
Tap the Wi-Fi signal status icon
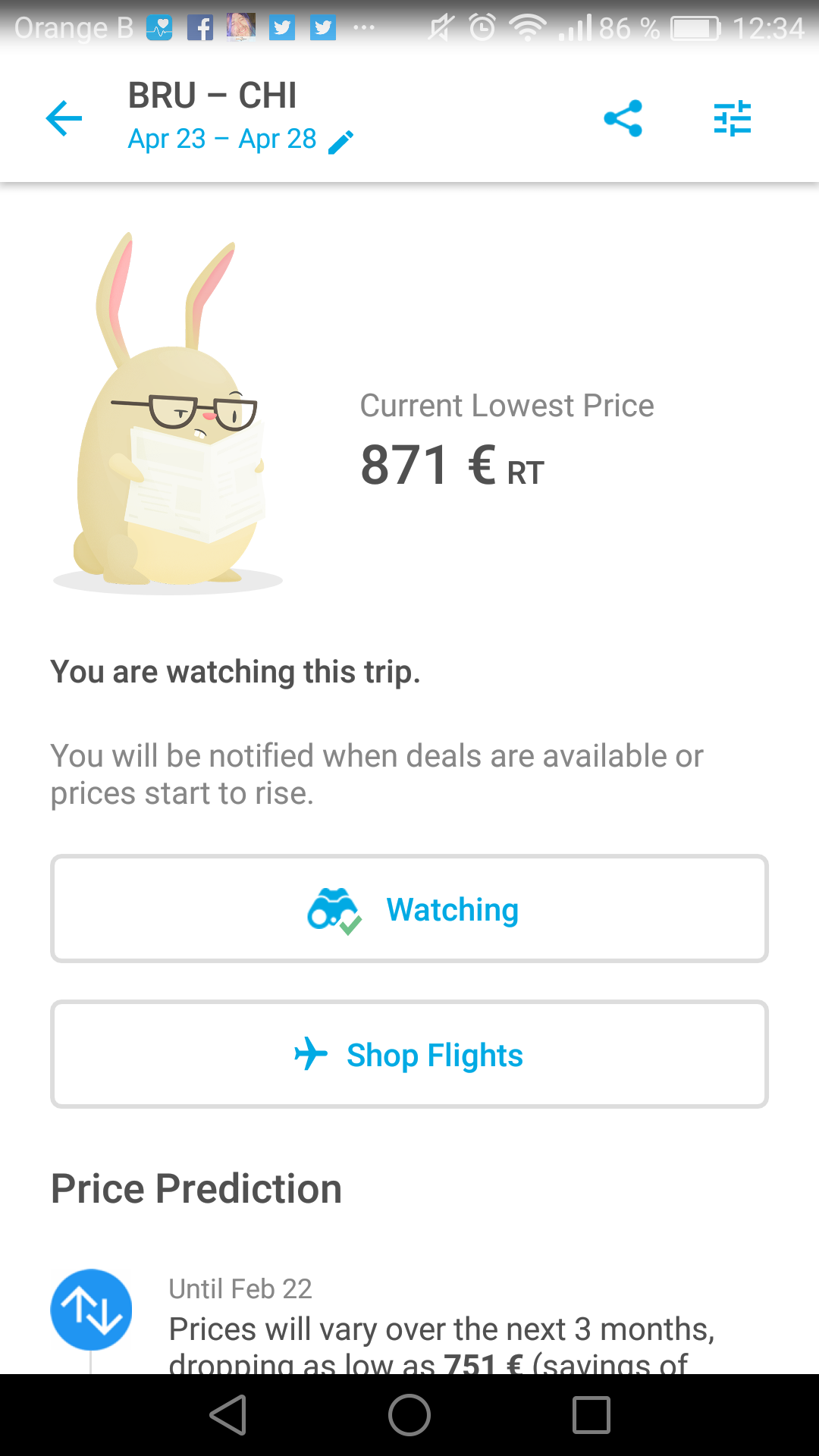coord(528,28)
